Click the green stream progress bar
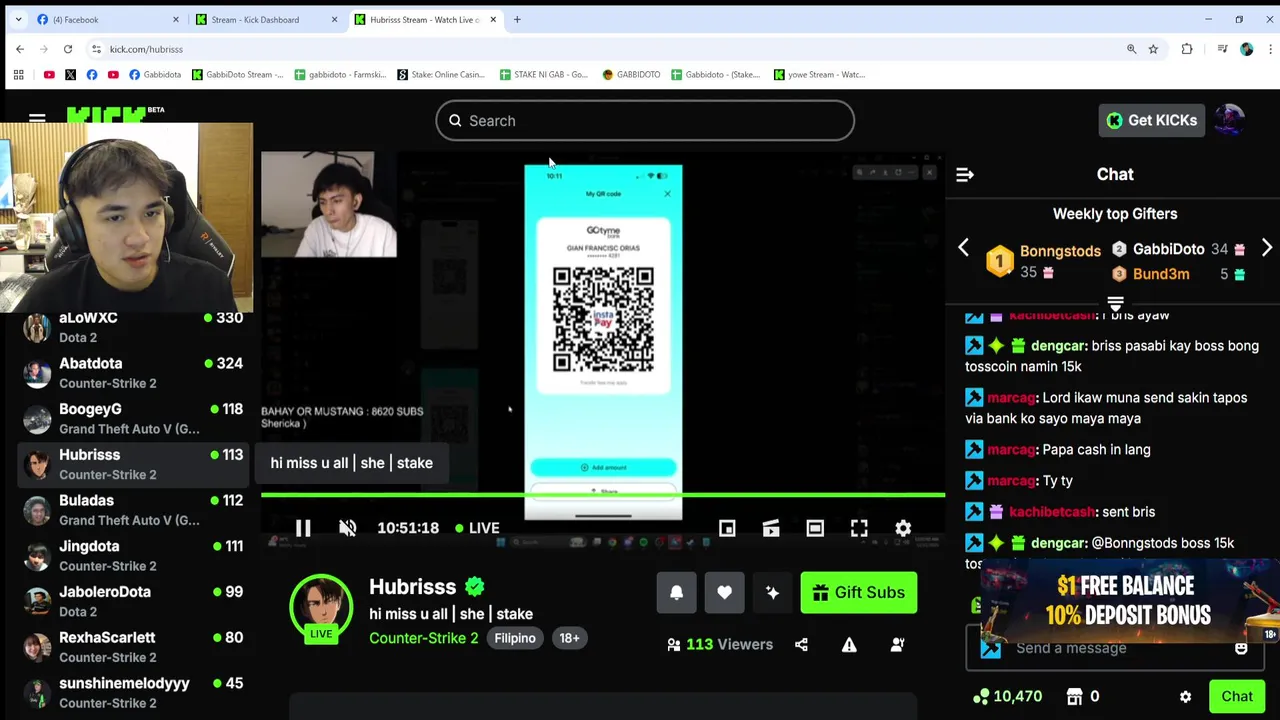Viewport: 1280px width, 720px height. [x=603, y=494]
